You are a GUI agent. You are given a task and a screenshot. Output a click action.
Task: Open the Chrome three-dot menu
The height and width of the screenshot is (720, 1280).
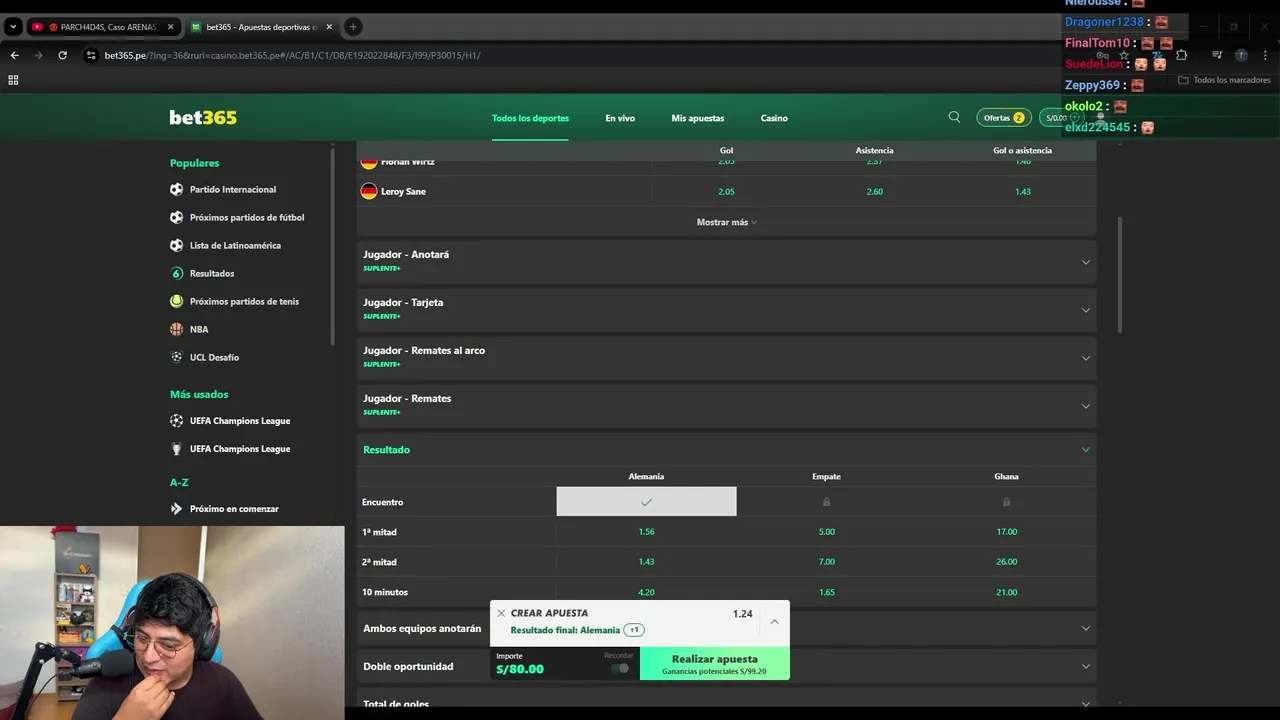click(x=1266, y=55)
